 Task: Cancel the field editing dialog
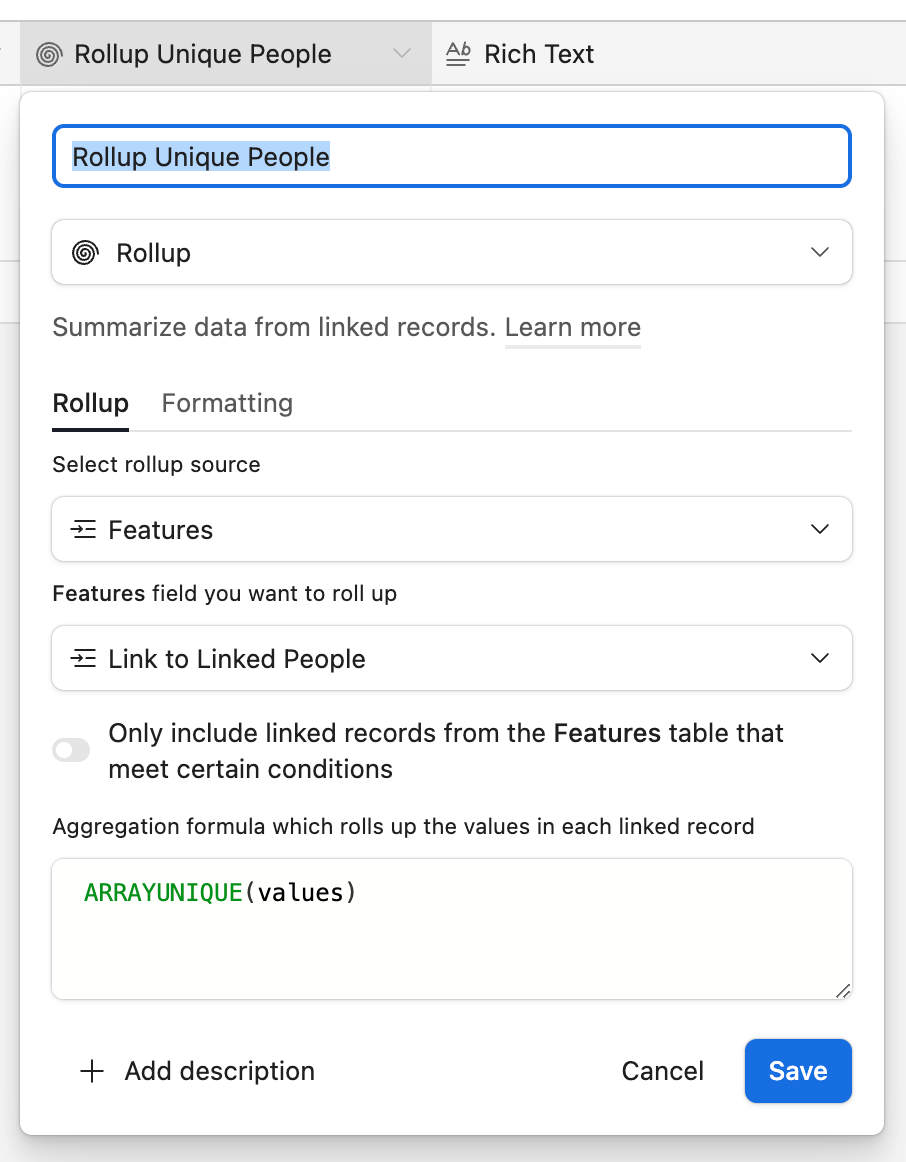(662, 1071)
